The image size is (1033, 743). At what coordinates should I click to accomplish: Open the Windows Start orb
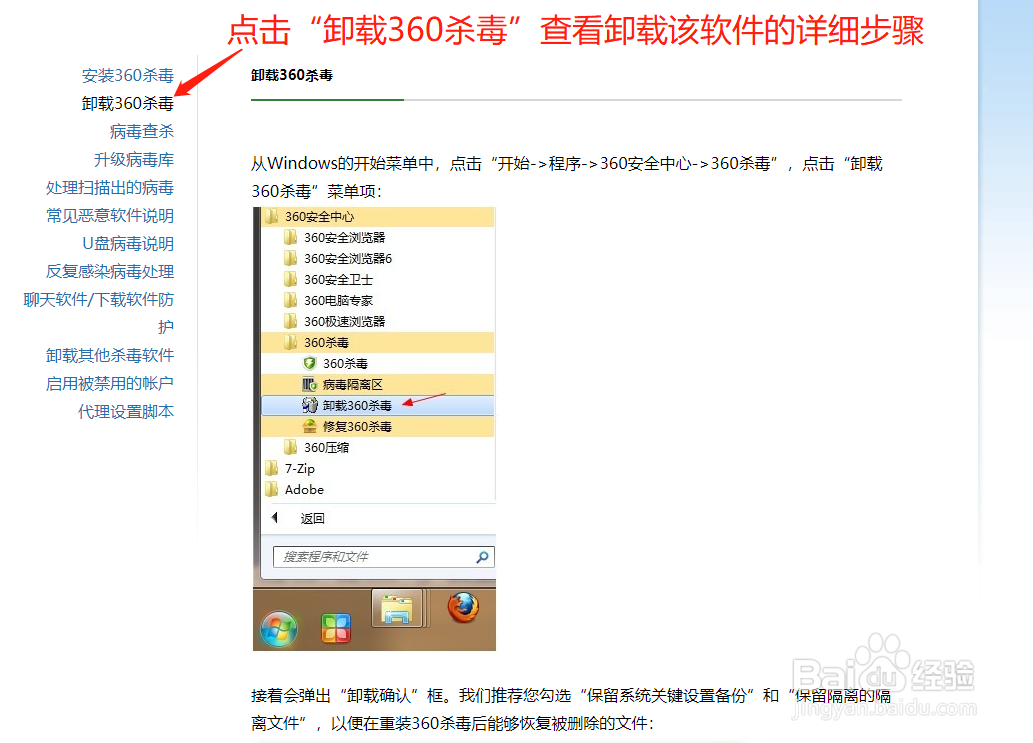tap(279, 629)
